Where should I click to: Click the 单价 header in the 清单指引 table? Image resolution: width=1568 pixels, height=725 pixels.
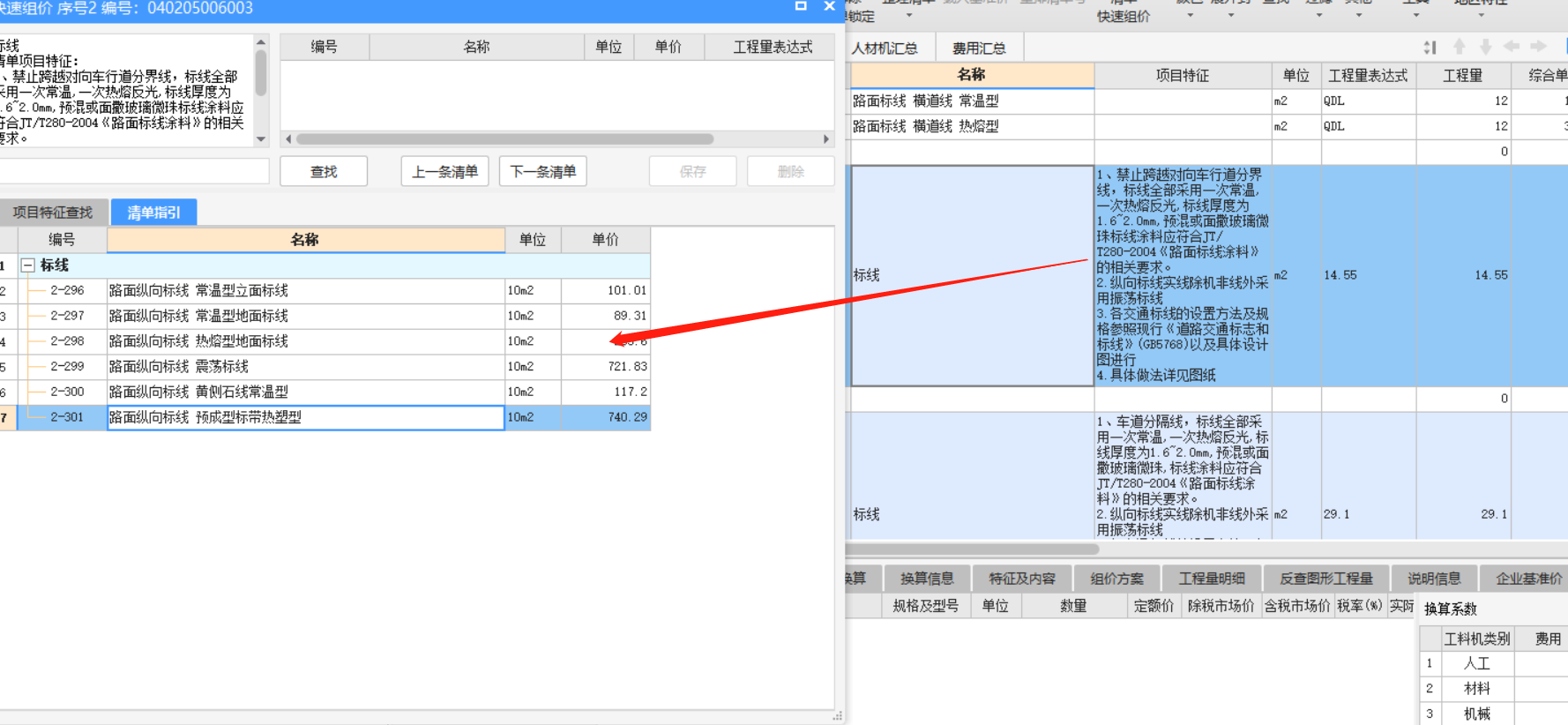[x=606, y=240]
